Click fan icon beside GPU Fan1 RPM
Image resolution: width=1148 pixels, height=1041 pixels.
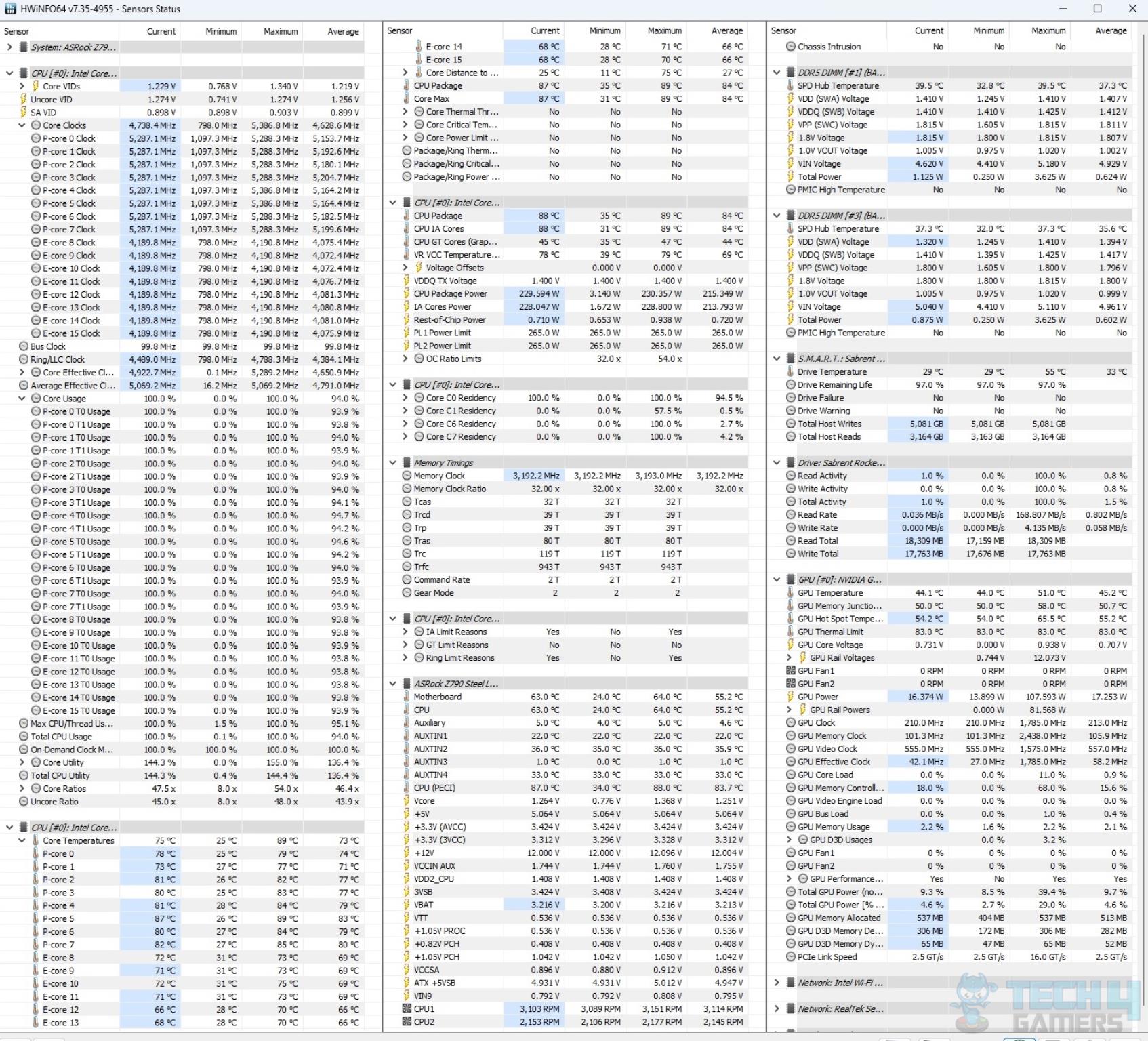pos(790,670)
